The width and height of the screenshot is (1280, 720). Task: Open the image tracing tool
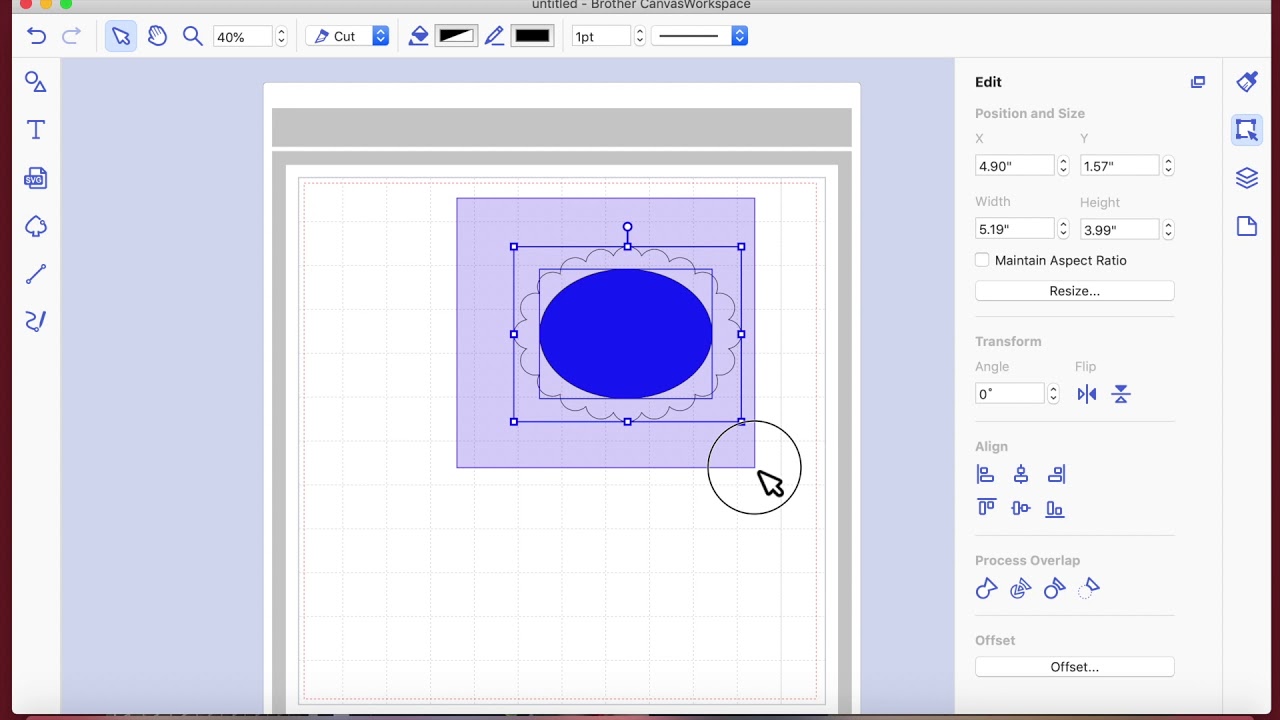36,226
